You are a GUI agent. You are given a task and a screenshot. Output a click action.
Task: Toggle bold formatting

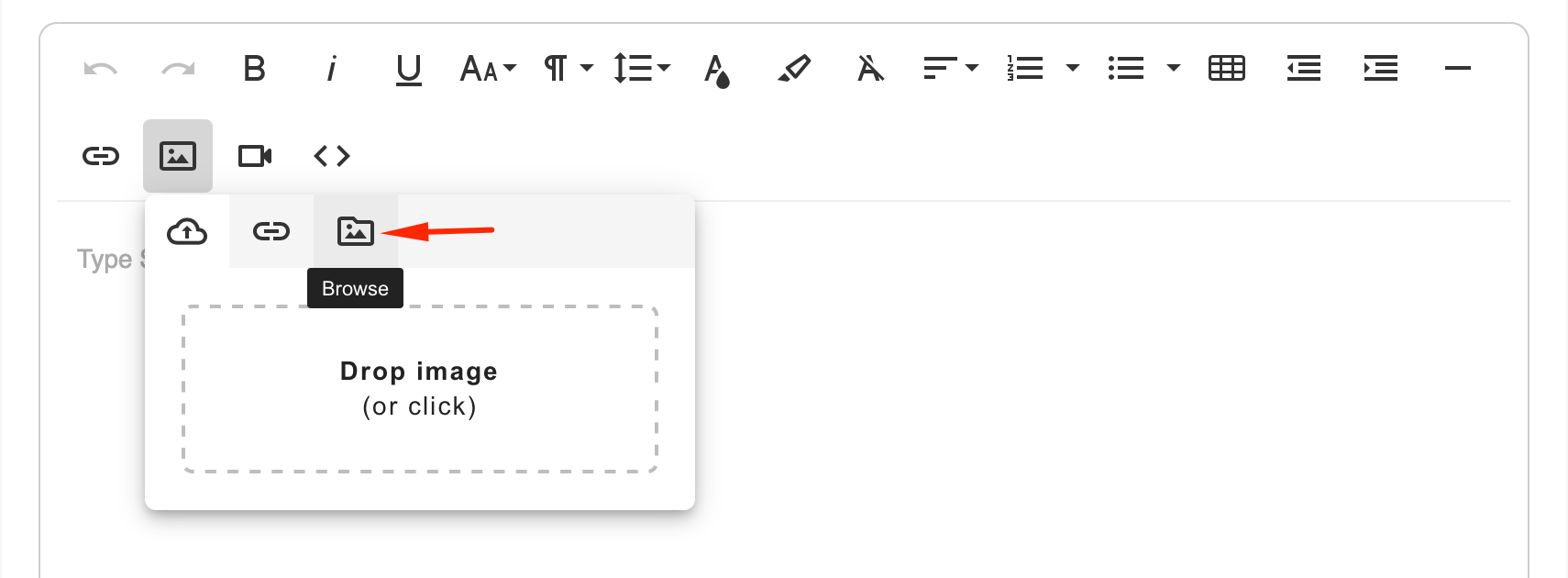tap(255, 69)
